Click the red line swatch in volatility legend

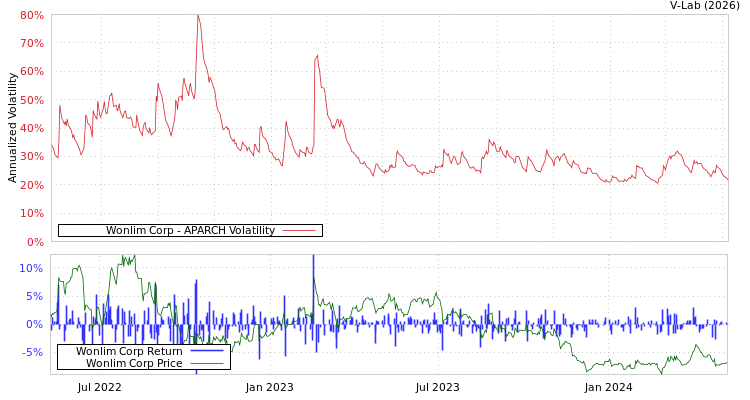(299, 231)
